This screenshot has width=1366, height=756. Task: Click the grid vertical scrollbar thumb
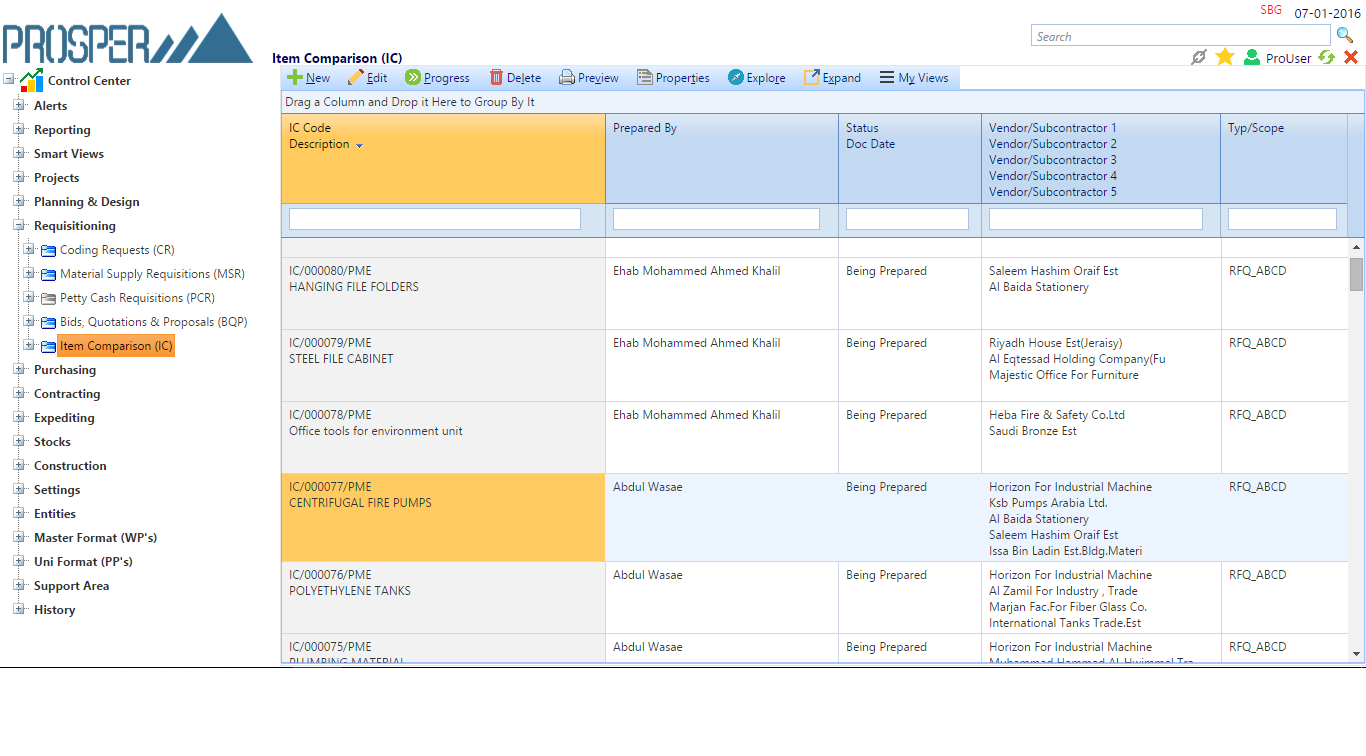pyautogui.click(x=1356, y=274)
